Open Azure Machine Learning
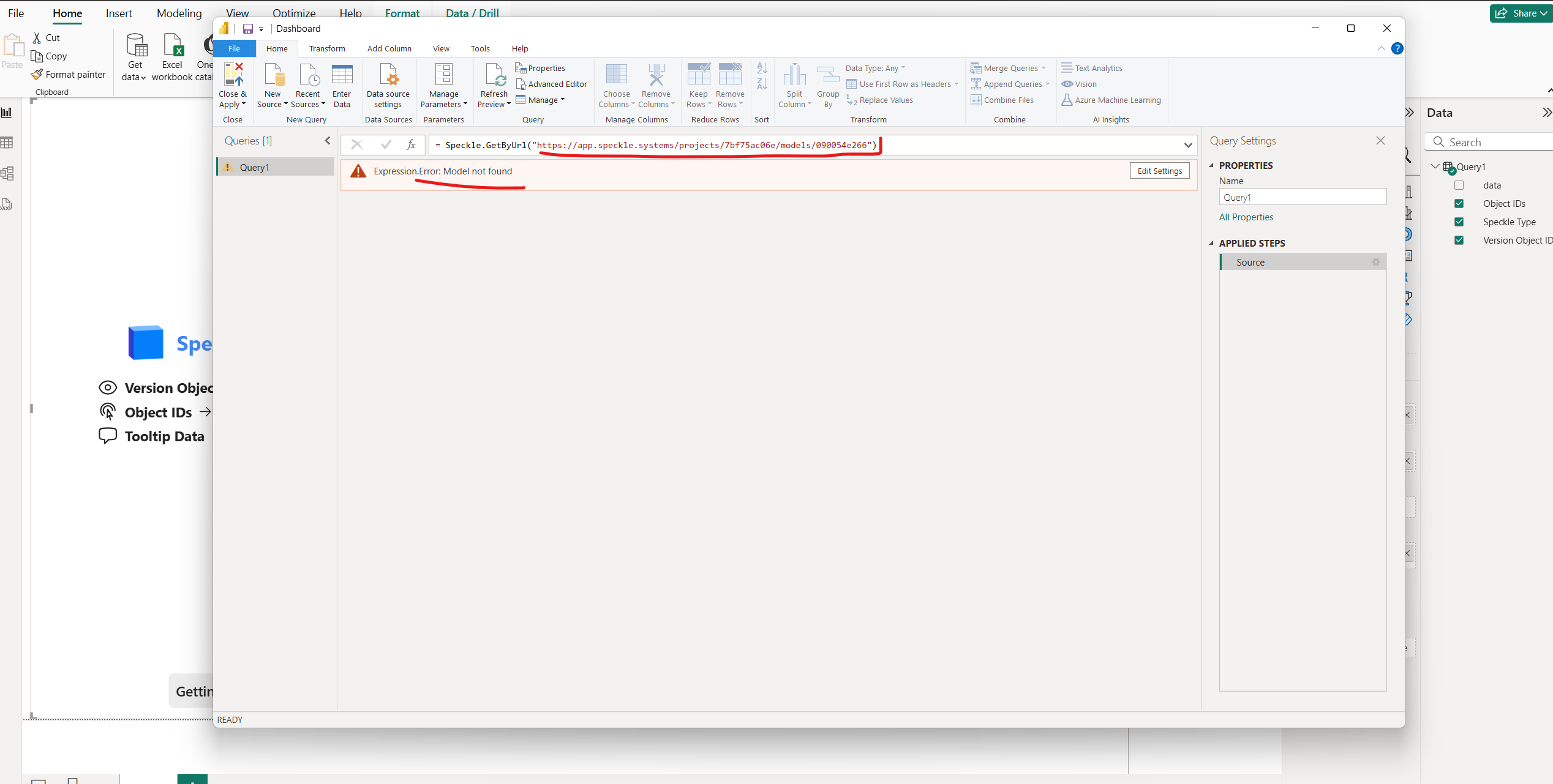 [1111, 100]
